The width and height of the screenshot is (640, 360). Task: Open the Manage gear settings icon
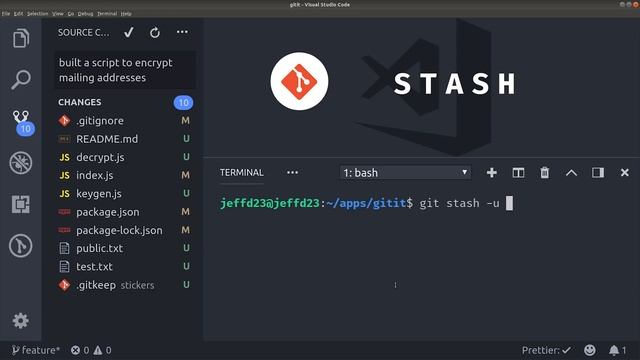click(x=20, y=321)
